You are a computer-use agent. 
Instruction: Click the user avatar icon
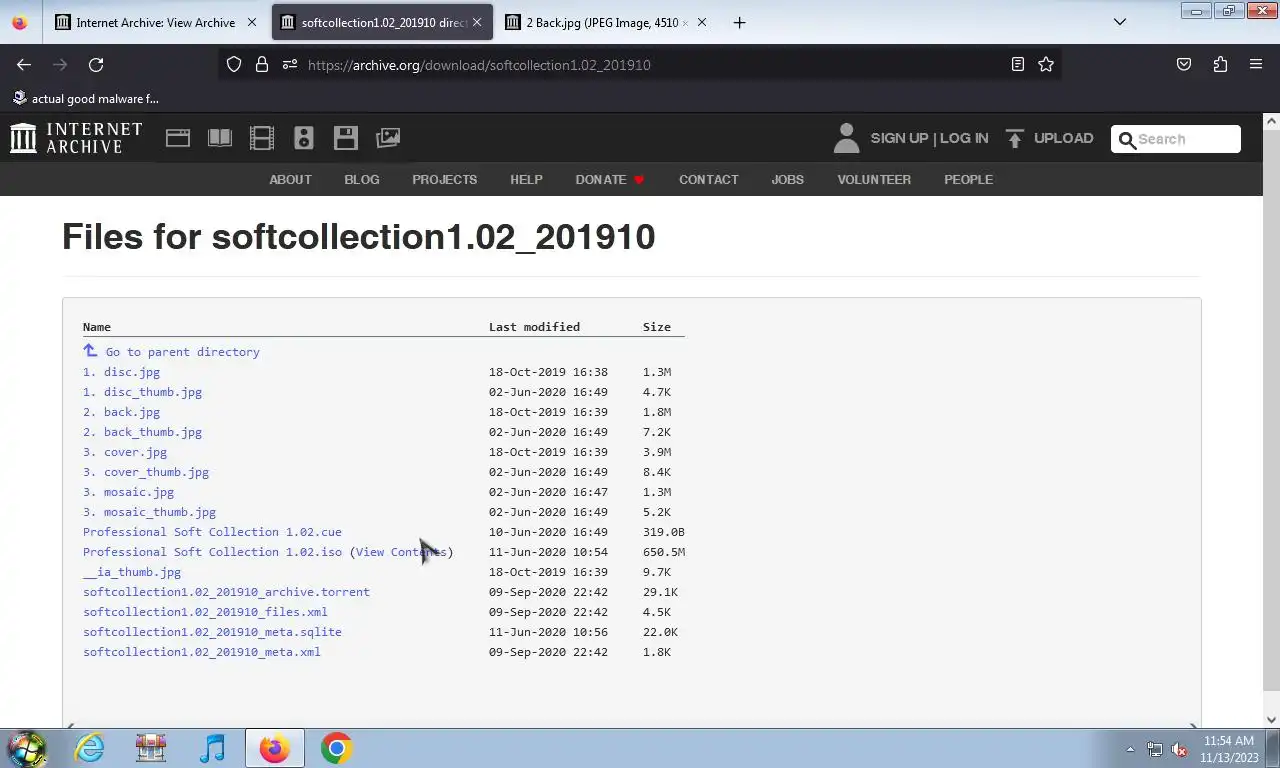[x=846, y=138]
